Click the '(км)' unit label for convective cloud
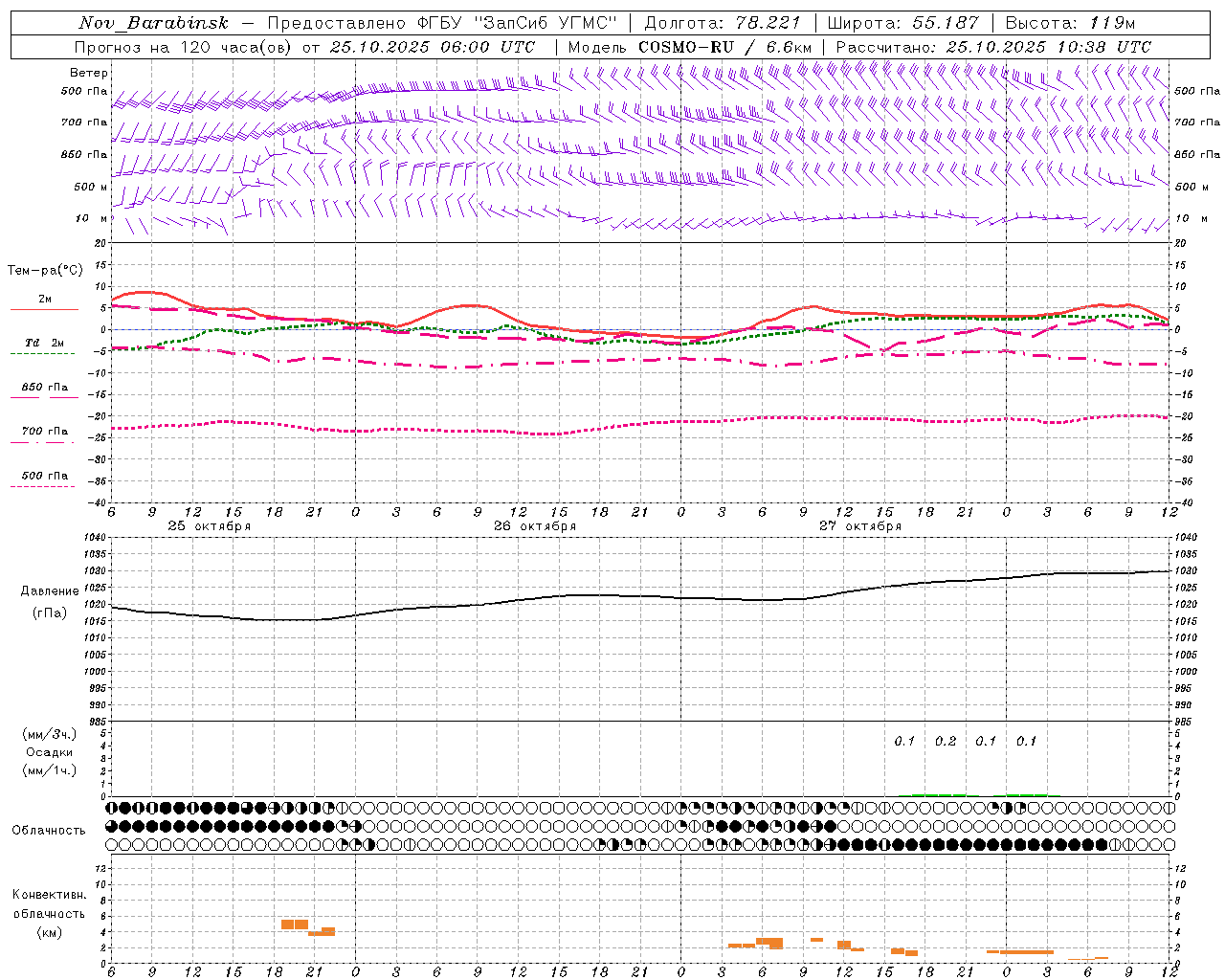 tap(49, 932)
